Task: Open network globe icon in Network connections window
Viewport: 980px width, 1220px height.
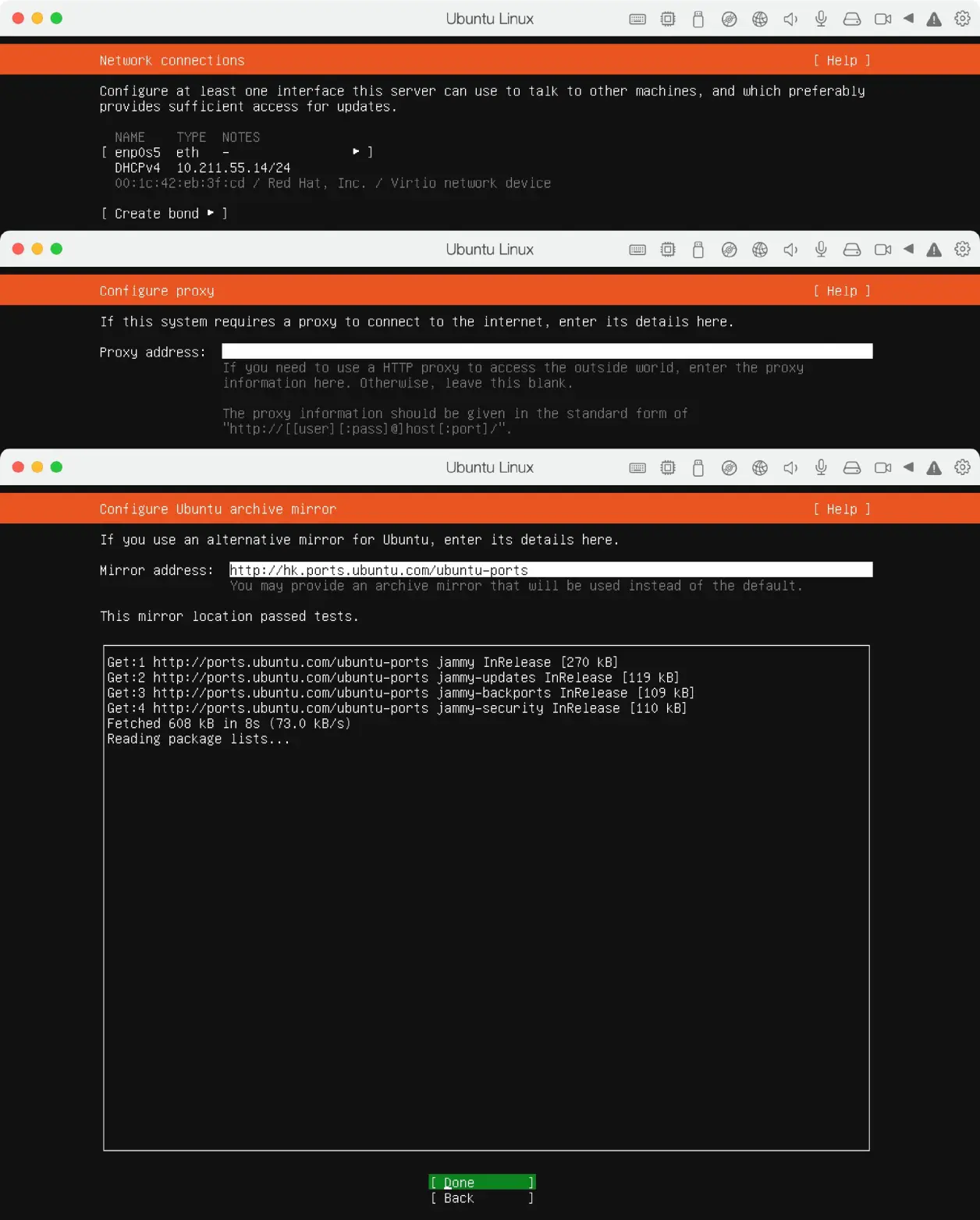Action: tap(760, 20)
